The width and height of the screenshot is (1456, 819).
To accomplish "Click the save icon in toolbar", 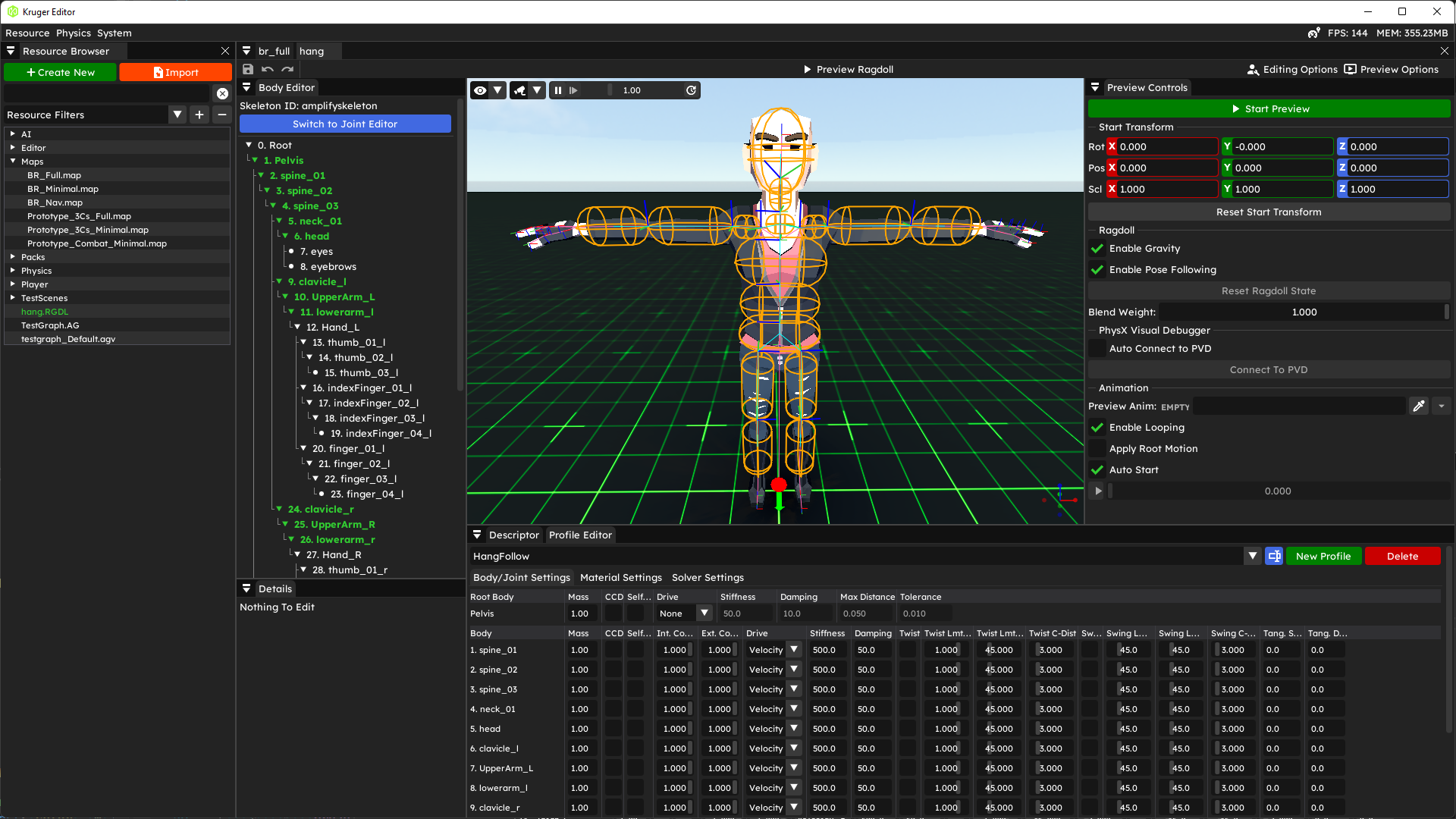I will click(248, 69).
